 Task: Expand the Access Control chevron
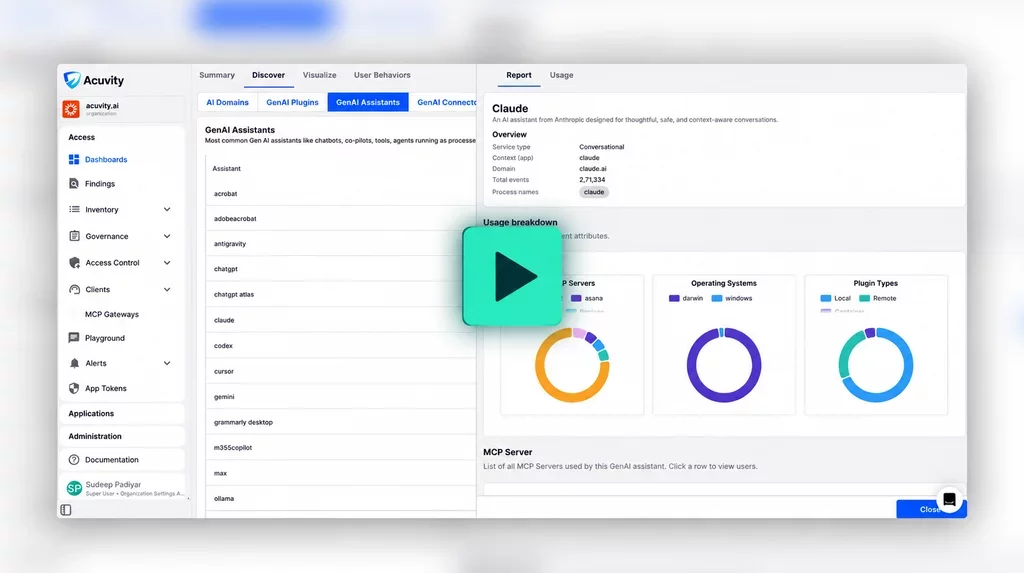click(167, 263)
